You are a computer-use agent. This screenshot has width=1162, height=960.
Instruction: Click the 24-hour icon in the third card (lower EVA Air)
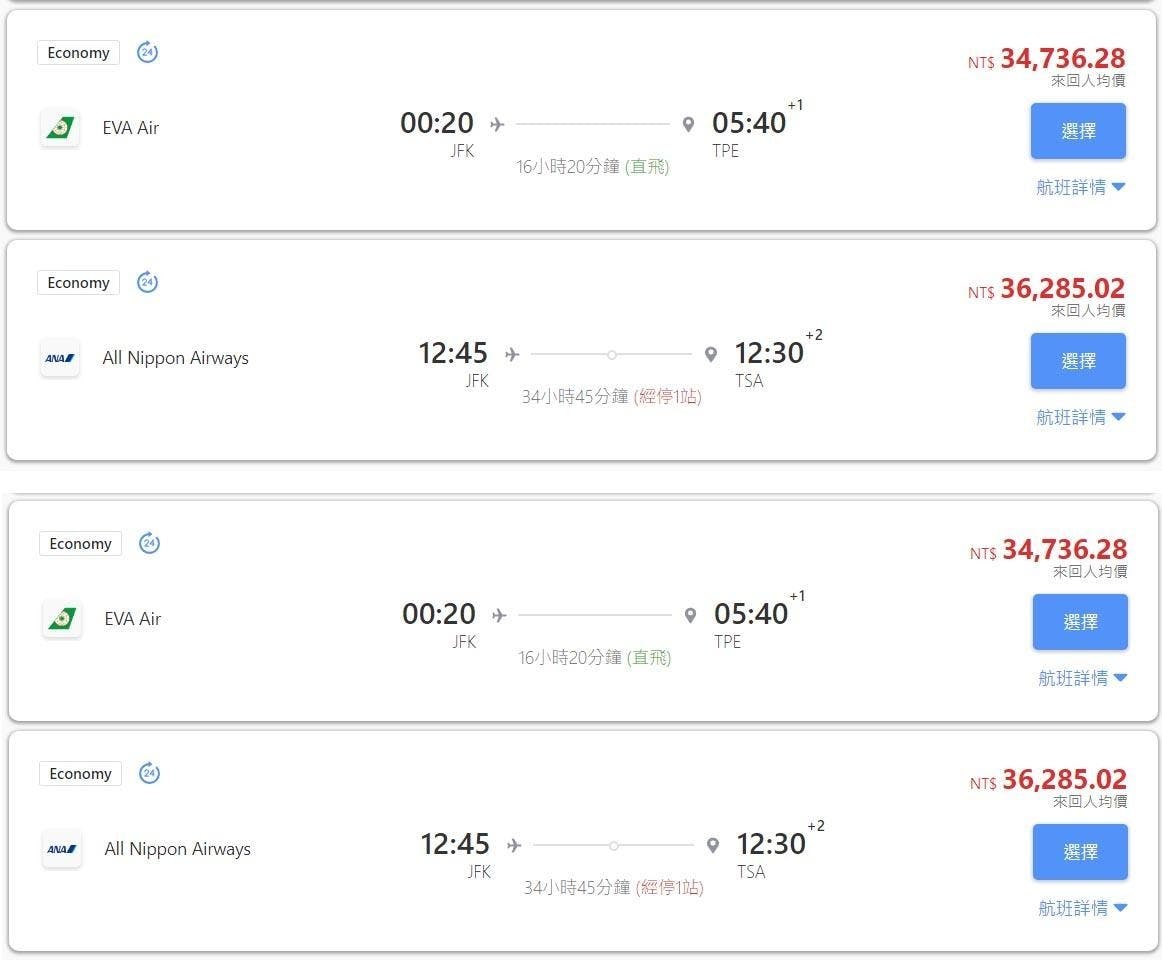point(149,543)
